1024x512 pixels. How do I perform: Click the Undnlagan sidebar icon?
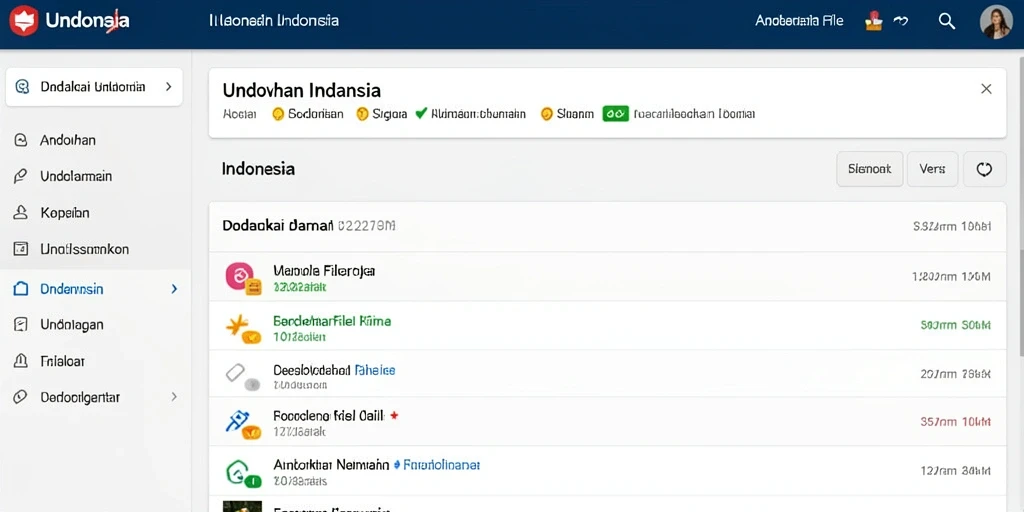pos(20,325)
